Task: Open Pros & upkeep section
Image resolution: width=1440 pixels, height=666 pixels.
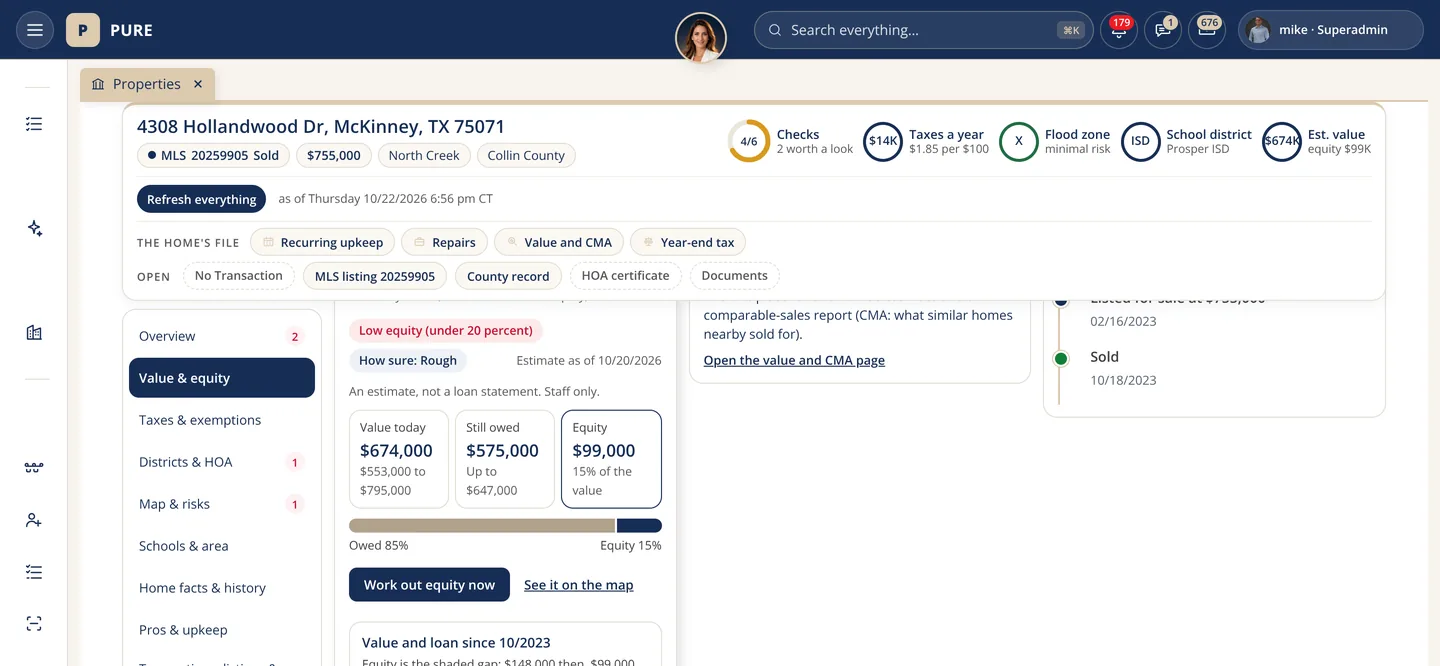Action: pyautogui.click(x=222, y=630)
